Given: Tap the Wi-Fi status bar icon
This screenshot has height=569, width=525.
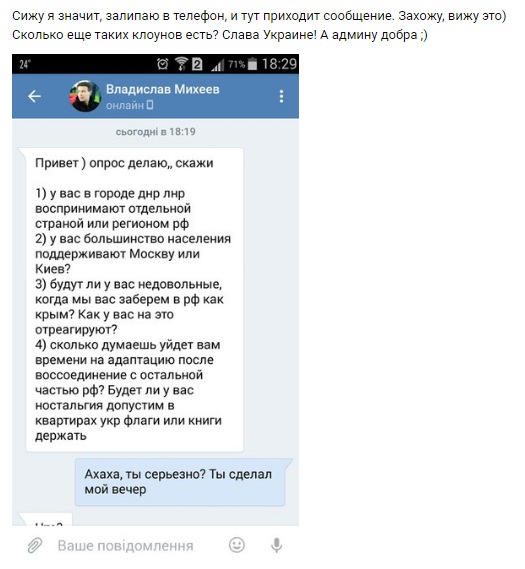Looking at the screenshot, I should pos(181,64).
